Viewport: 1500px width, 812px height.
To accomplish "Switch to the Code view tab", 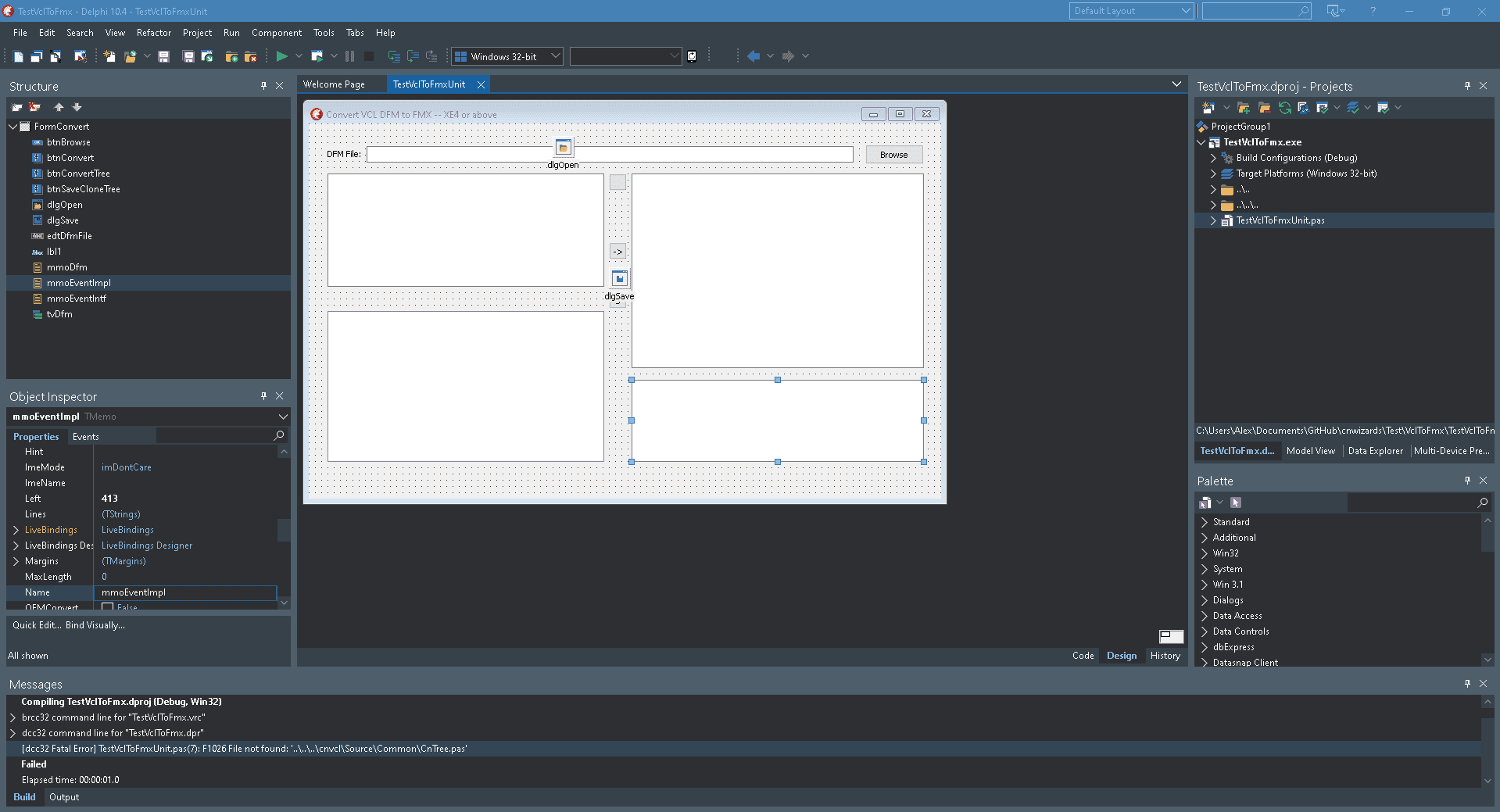I will 1083,656.
